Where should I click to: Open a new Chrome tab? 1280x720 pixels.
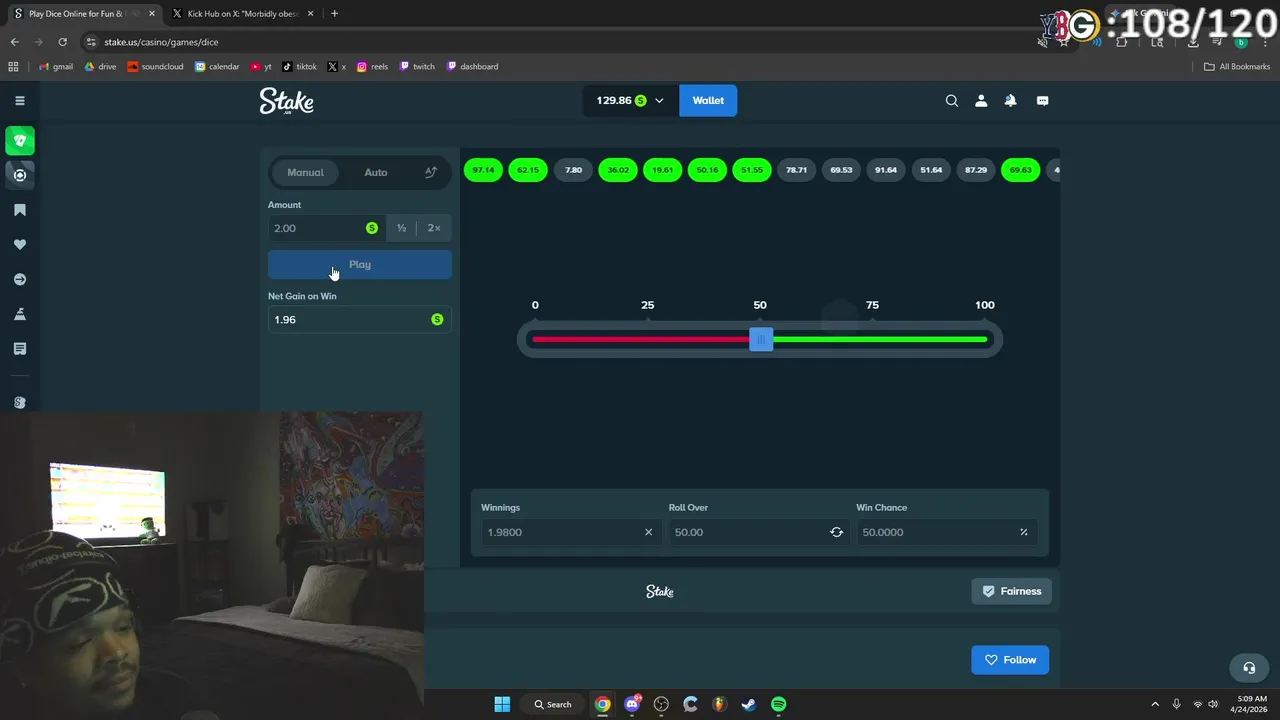pyautogui.click(x=334, y=14)
